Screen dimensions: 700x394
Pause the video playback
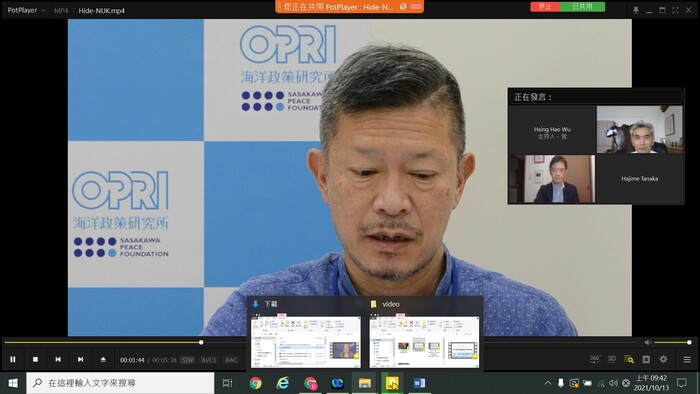coord(12,359)
